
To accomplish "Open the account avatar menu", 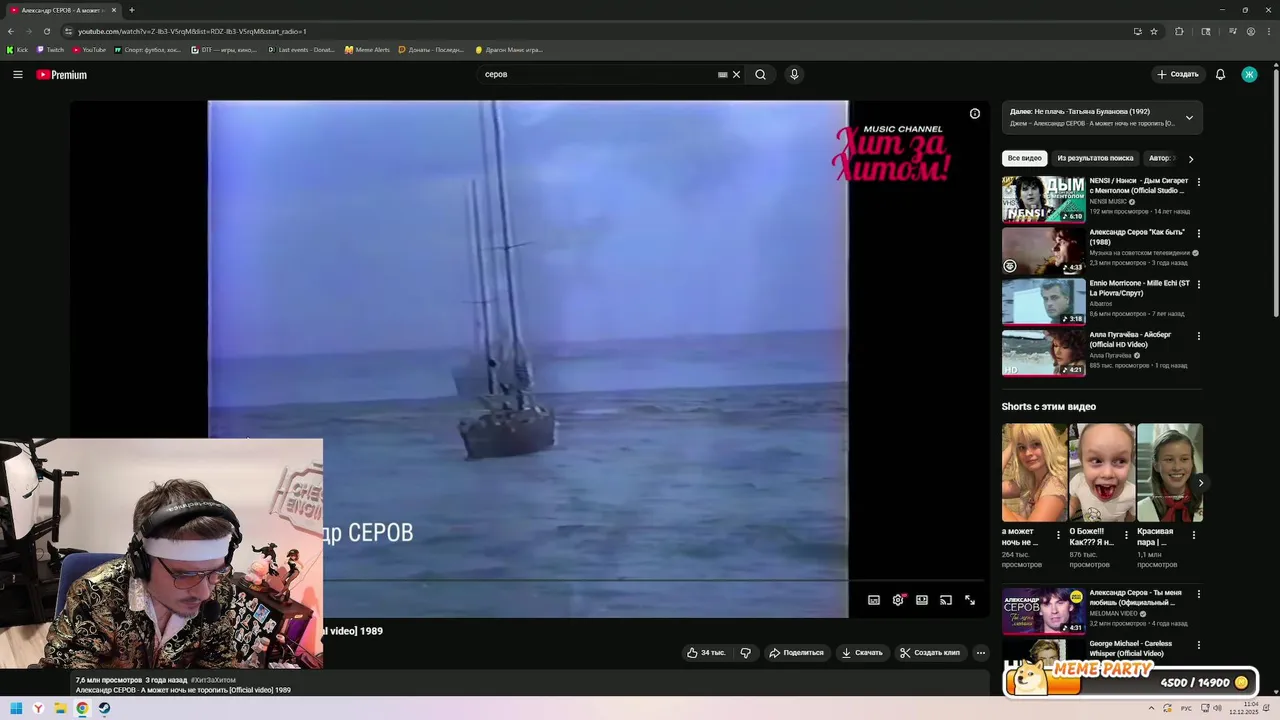I will coord(1249,74).
